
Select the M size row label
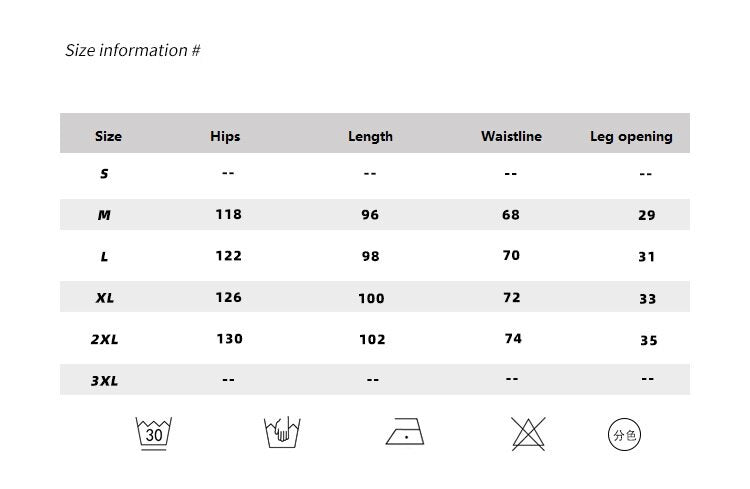point(104,215)
